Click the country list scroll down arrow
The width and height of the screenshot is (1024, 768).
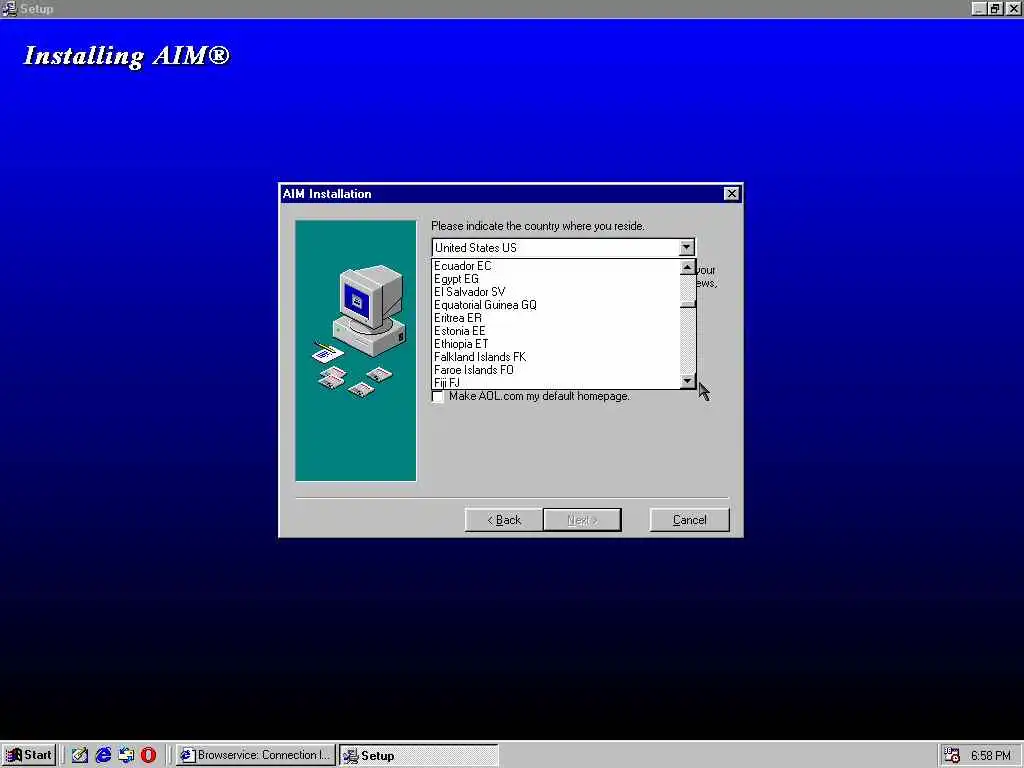click(x=687, y=381)
